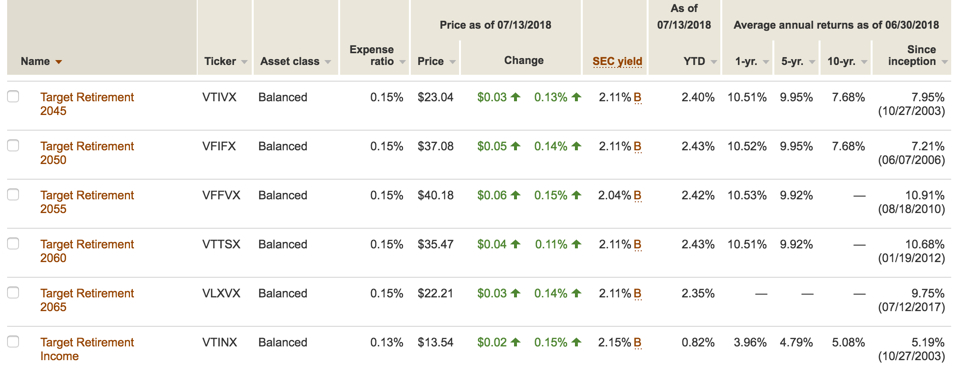Sort by Since inception arrow
This screenshot has height=379, width=974.
pyautogui.click(x=945, y=62)
